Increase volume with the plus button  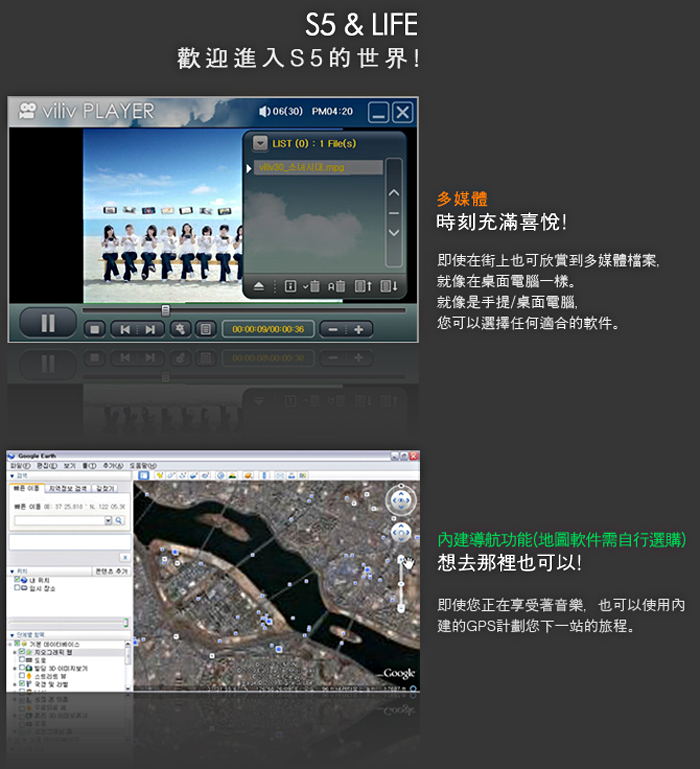tap(359, 329)
